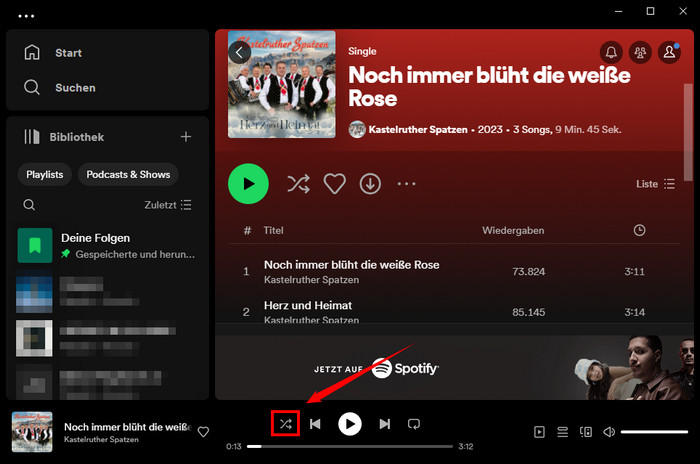Click the Suchen magnifier icon
The width and height of the screenshot is (700, 464).
coord(32,87)
